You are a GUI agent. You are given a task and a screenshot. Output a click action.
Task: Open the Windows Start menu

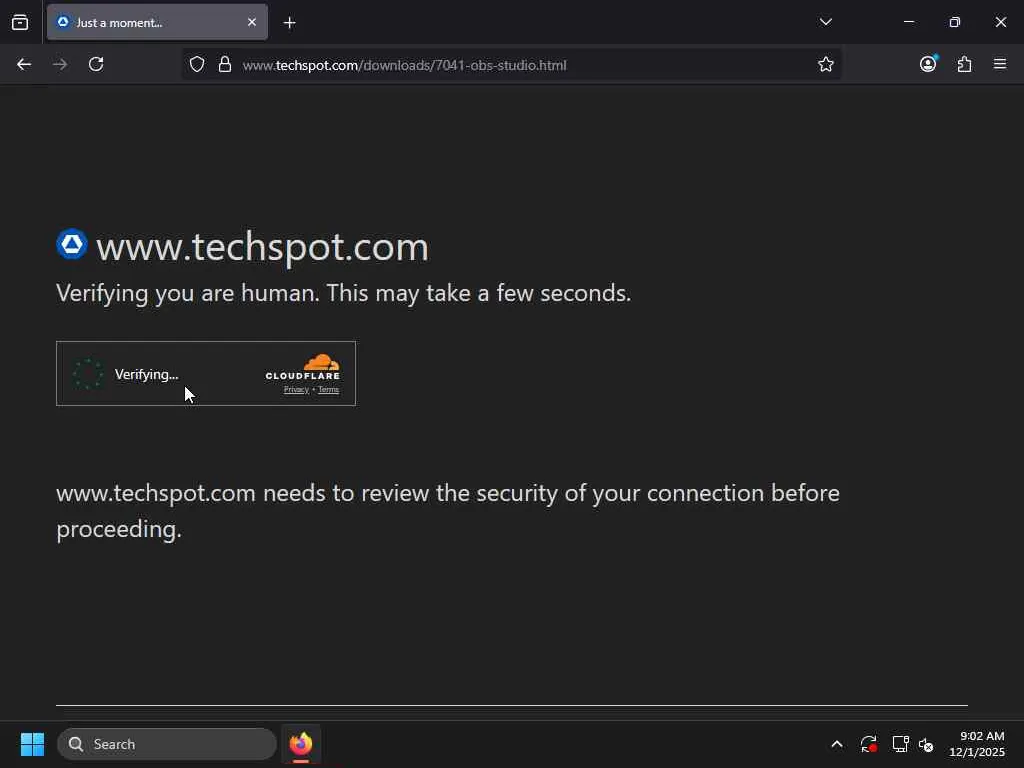[32, 744]
